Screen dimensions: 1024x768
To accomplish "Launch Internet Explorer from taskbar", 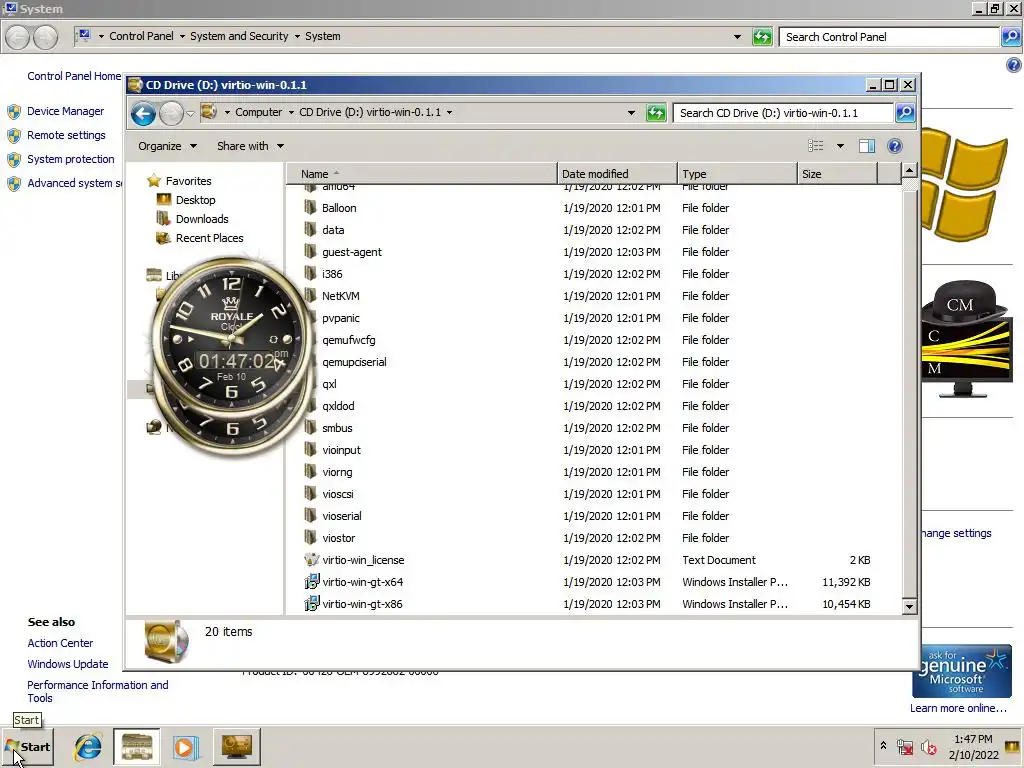I will point(88,746).
